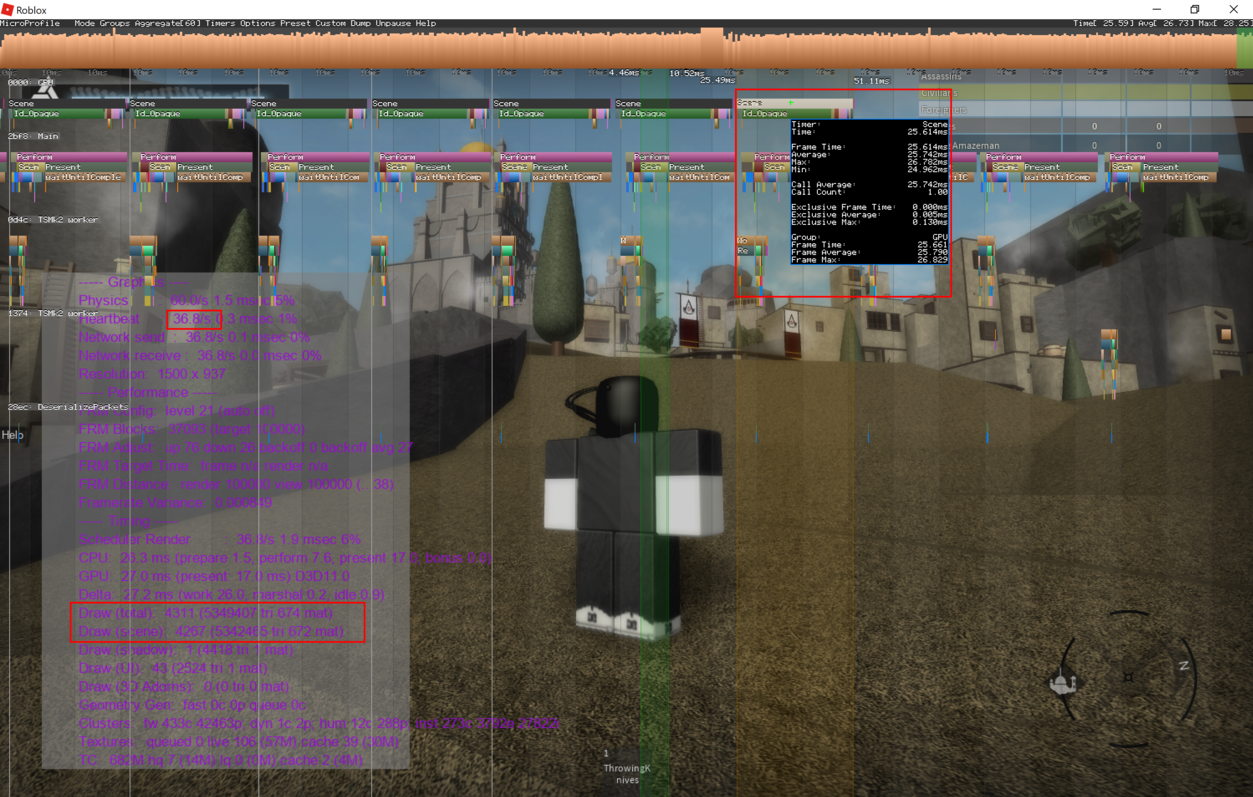Click the Exclusive Max row in the tooltip
Viewport: 1253px width, 797px height.
click(x=869, y=222)
